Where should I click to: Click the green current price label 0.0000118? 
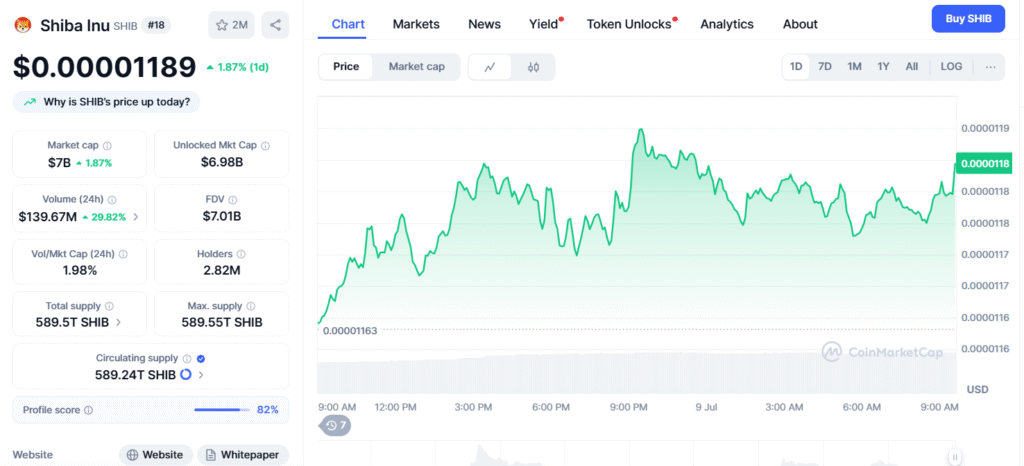983,163
